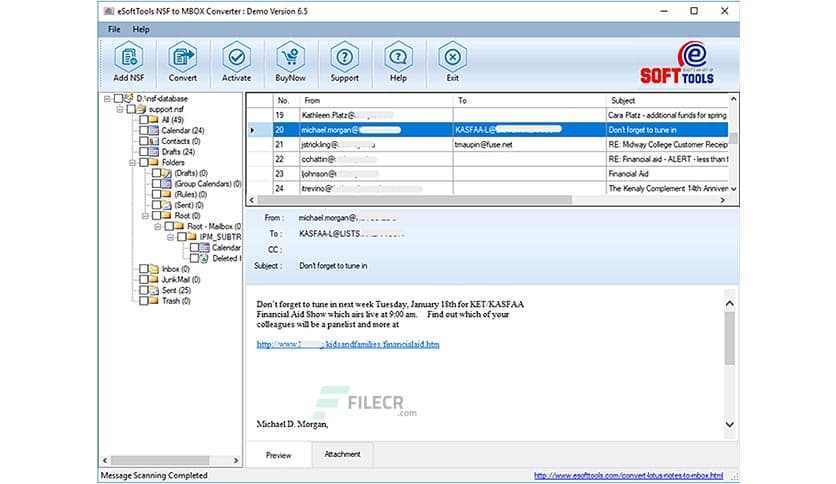Viewport: 836px width, 484px height.
Task: Tick the Contacts (0) checkbox
Action: [x=144, y=141]
